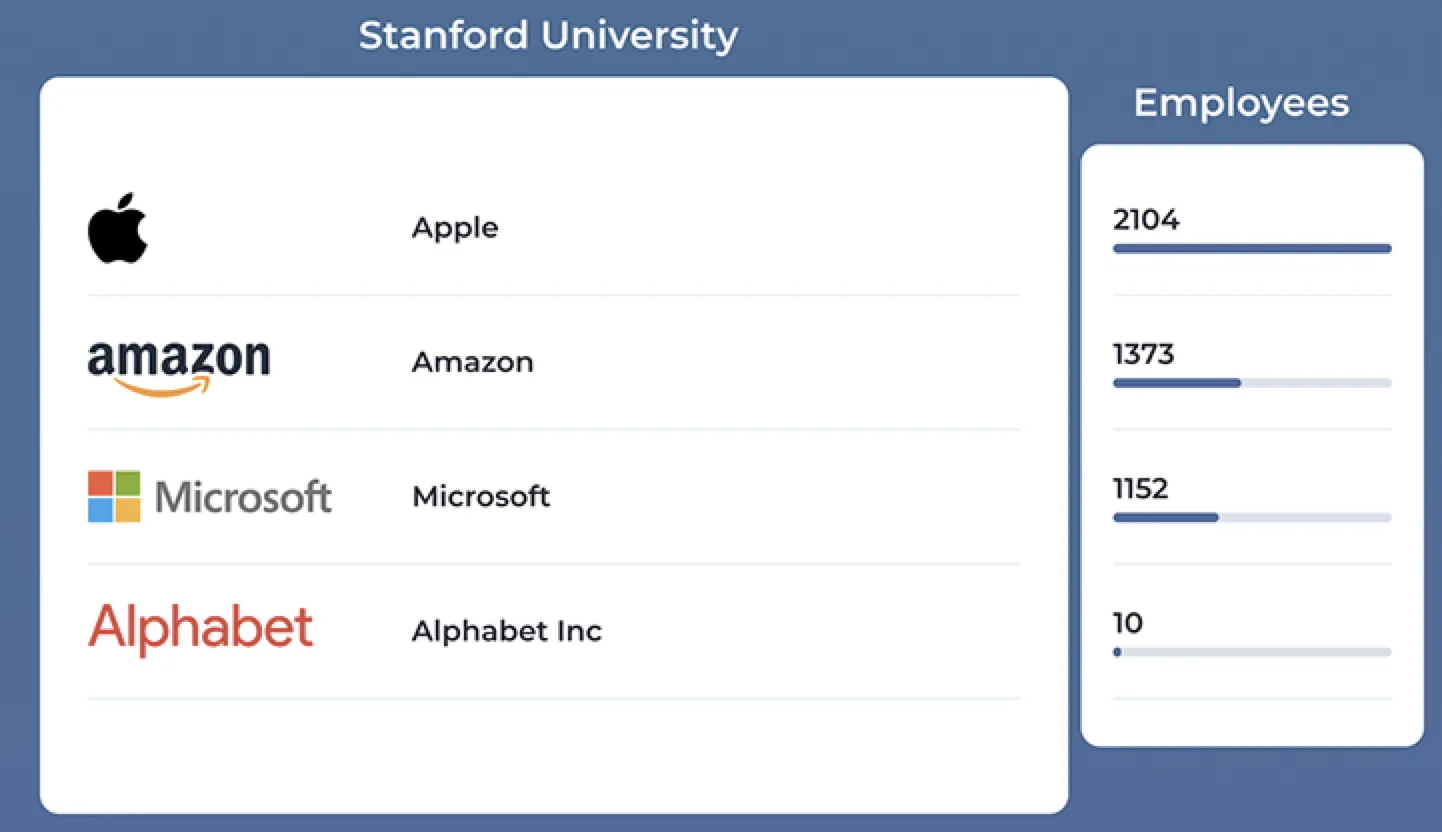The height and width of the screenshot is (832, 1442).
Task: Click the Microsoft logo
Action: coord(210,497)
